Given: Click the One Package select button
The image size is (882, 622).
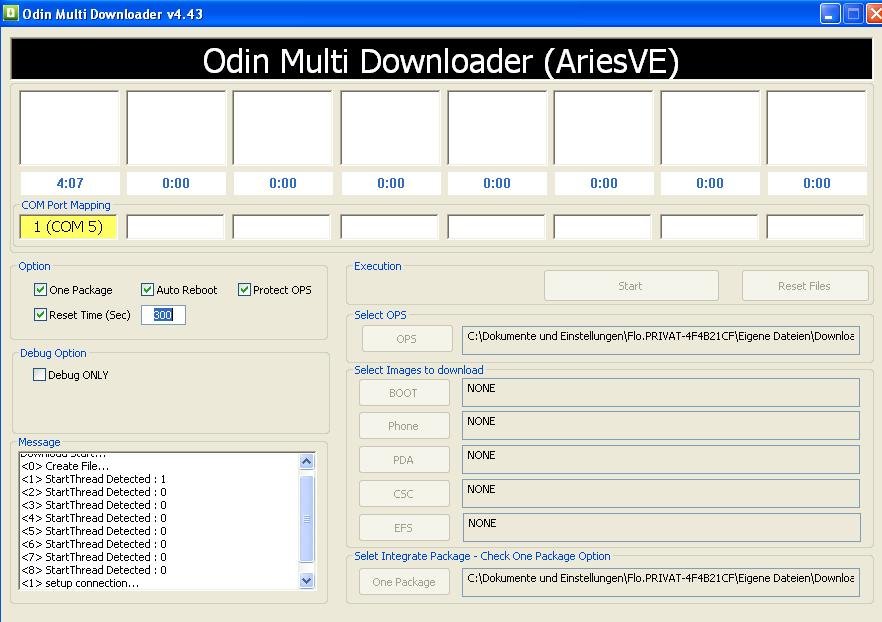Looking at the screenshot, I should click(404, 582).
